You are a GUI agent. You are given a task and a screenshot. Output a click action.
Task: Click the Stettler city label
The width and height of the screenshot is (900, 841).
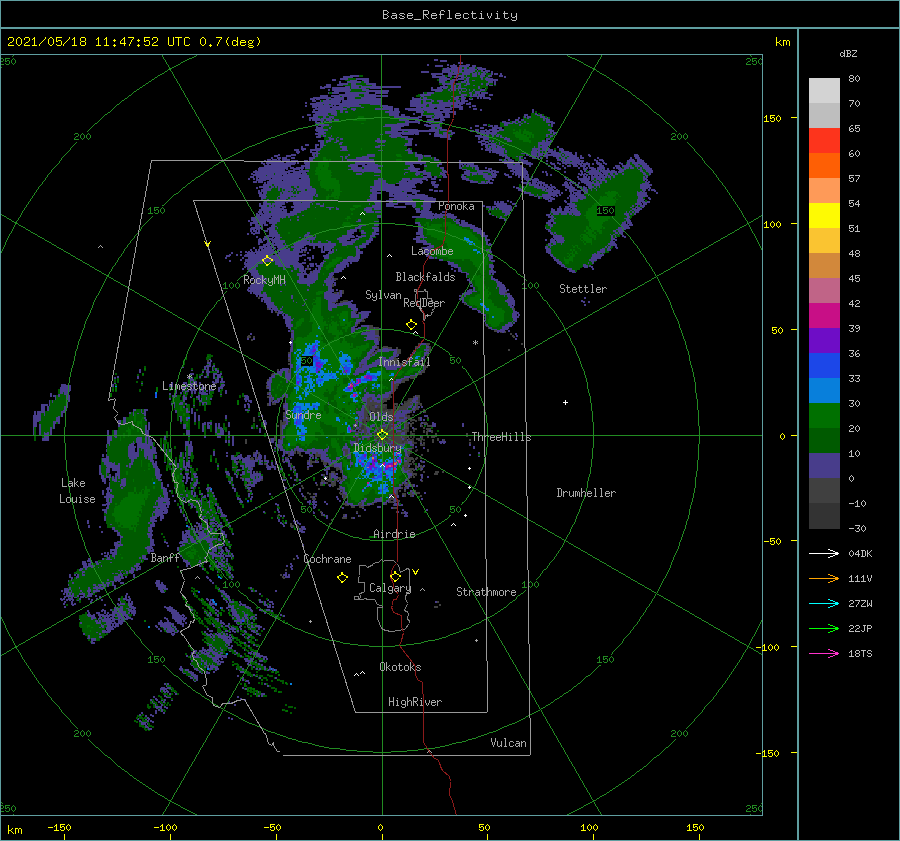click(x=583, y=289)
